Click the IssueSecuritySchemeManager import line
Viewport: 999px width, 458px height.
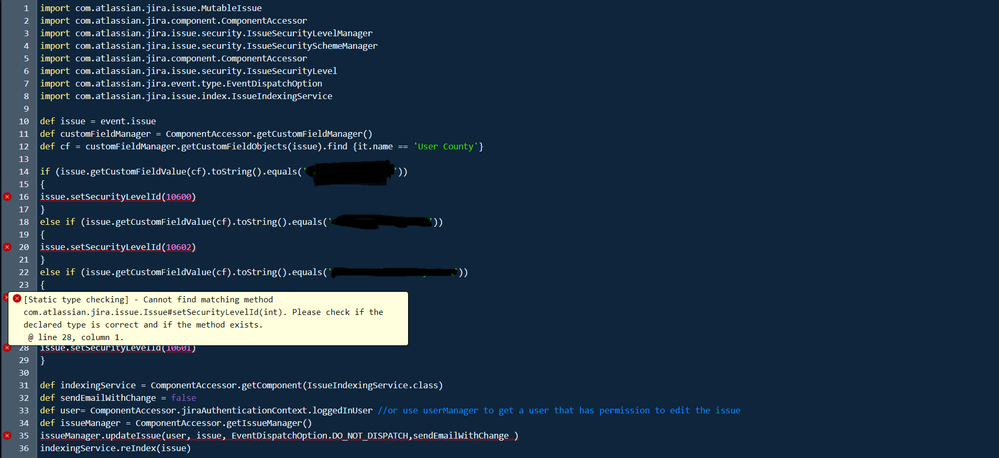[x=208, y=46]
